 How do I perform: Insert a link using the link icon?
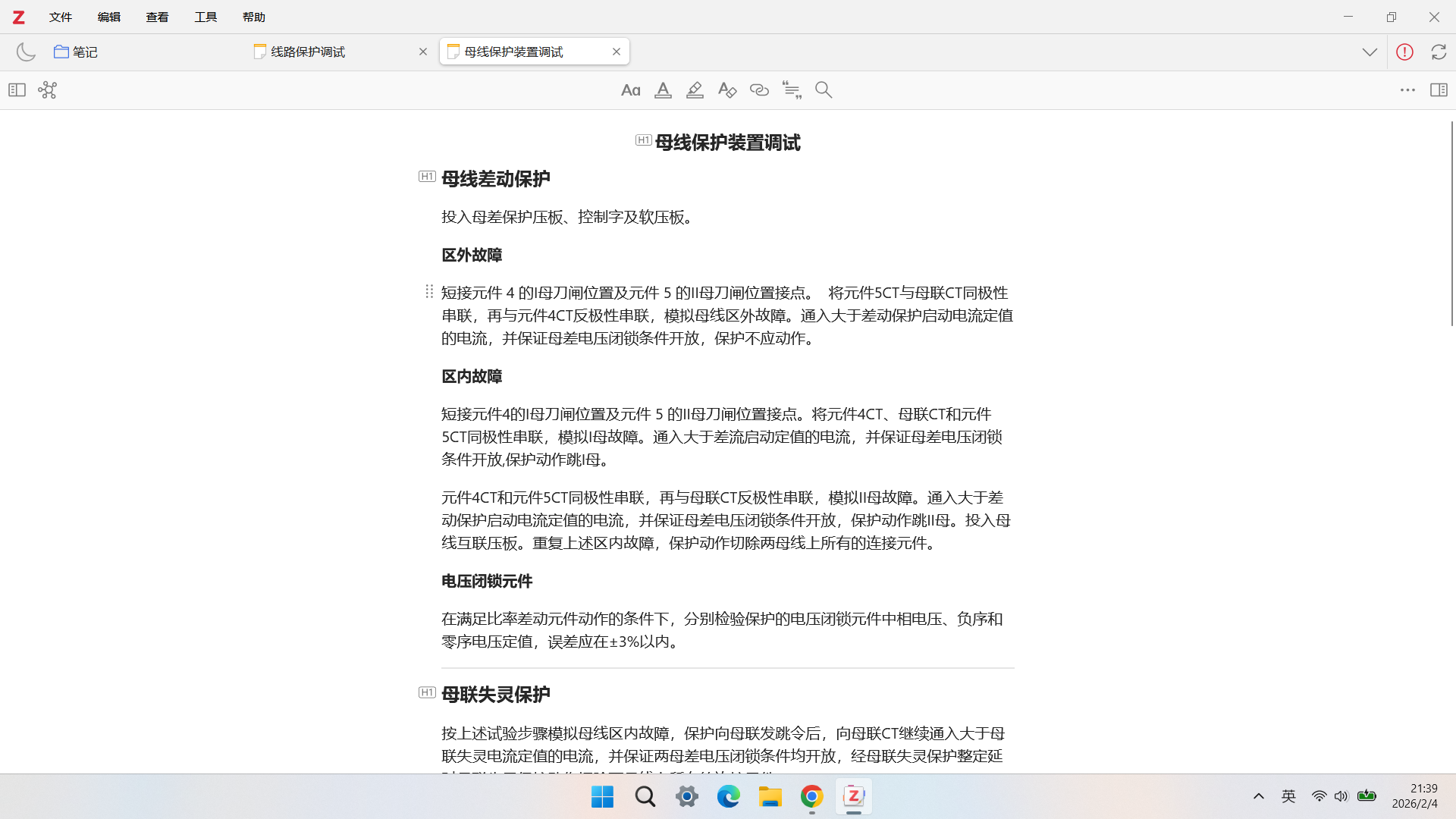[759, 90]
